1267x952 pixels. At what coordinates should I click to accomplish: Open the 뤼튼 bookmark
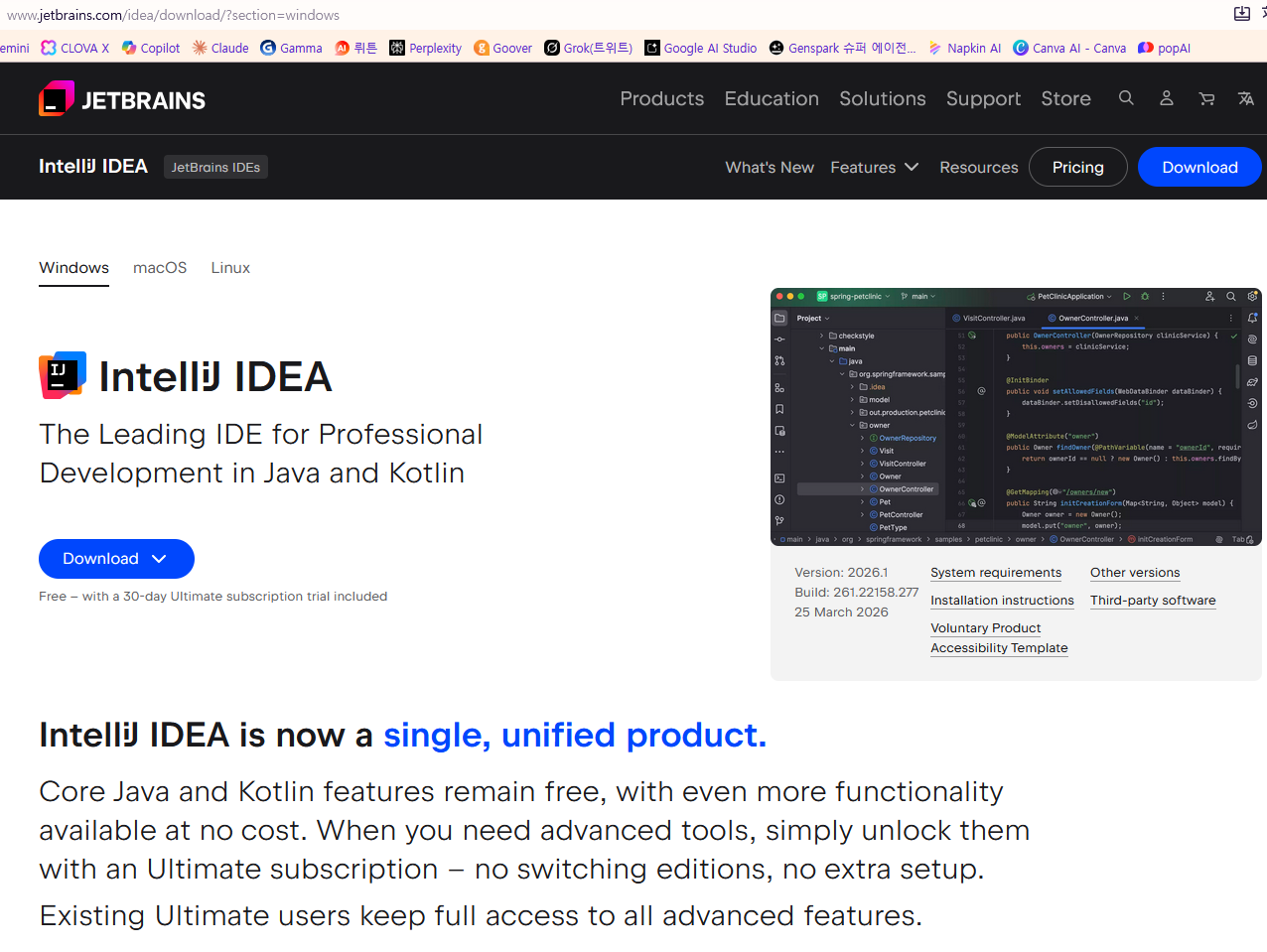pyautogui.click(x=356, y=48)
